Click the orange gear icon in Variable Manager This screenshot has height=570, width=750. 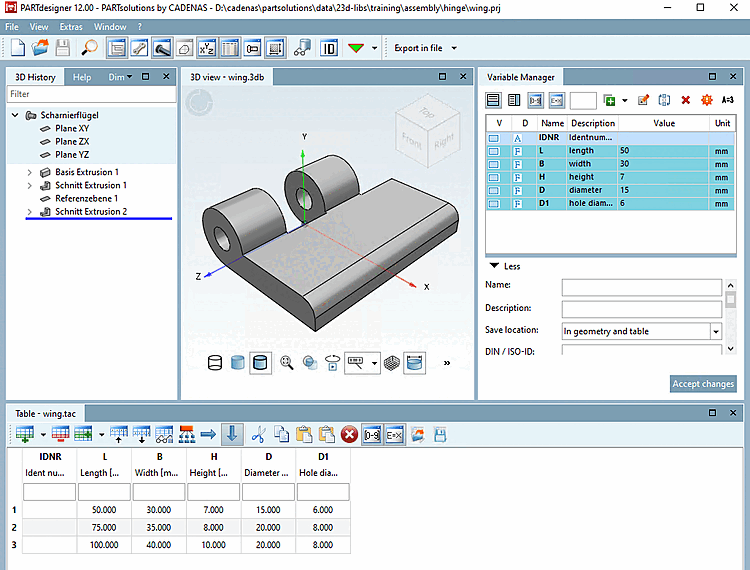706,100
